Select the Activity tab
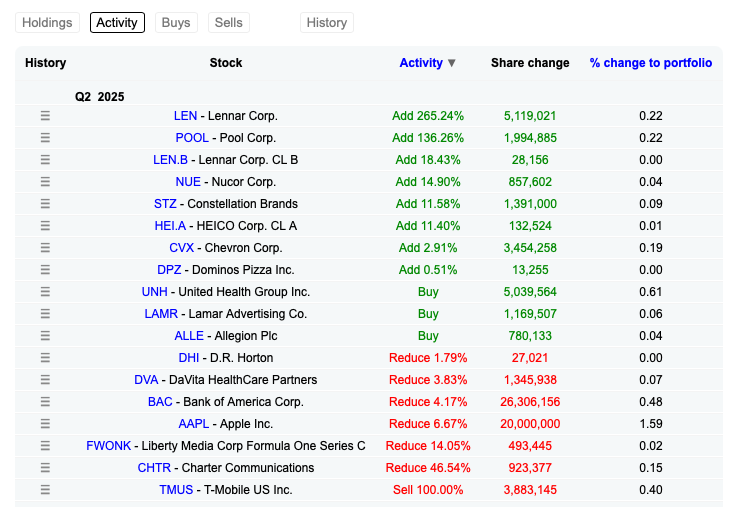The height and width of the screenshot is (507, 737). pos(117,23)
